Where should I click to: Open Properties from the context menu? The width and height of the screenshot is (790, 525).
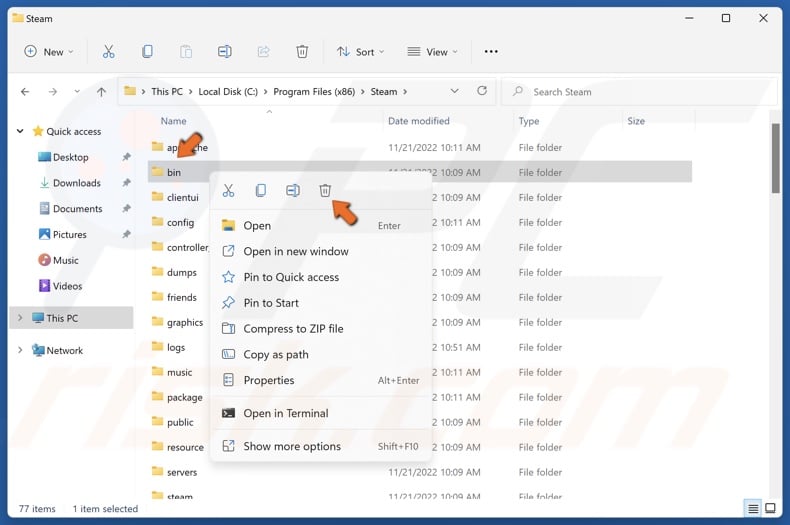[321, 380]
